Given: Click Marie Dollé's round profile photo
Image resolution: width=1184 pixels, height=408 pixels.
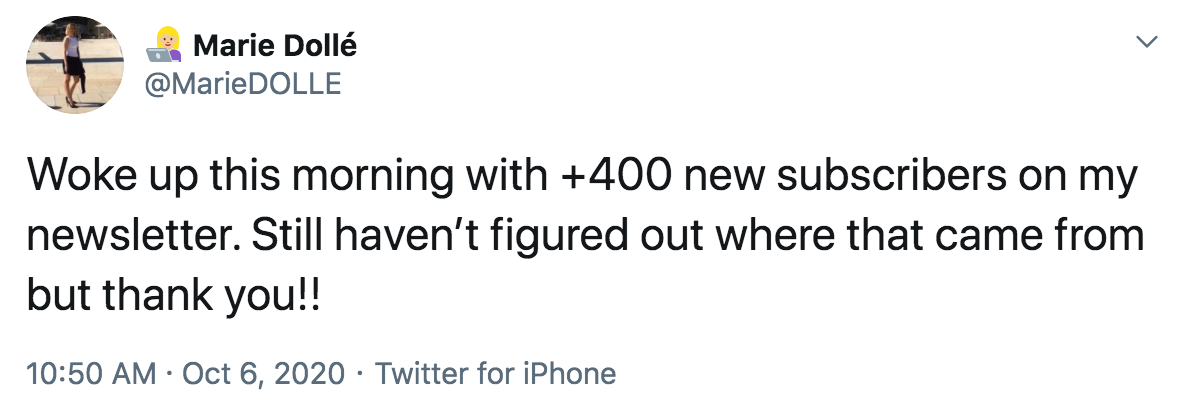Looking at the screenshot, I should tap(75, 65).
